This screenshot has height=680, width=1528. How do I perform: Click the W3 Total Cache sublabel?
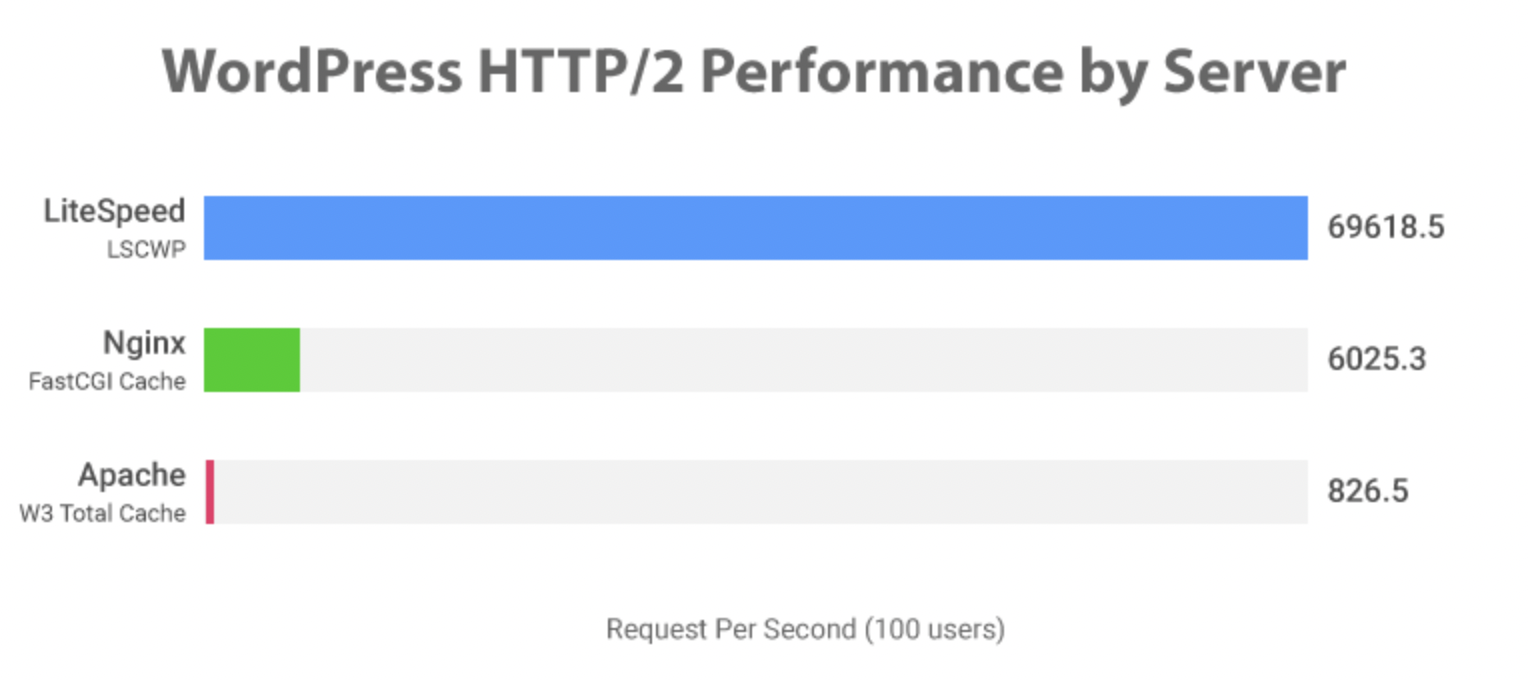click(103, 514)
